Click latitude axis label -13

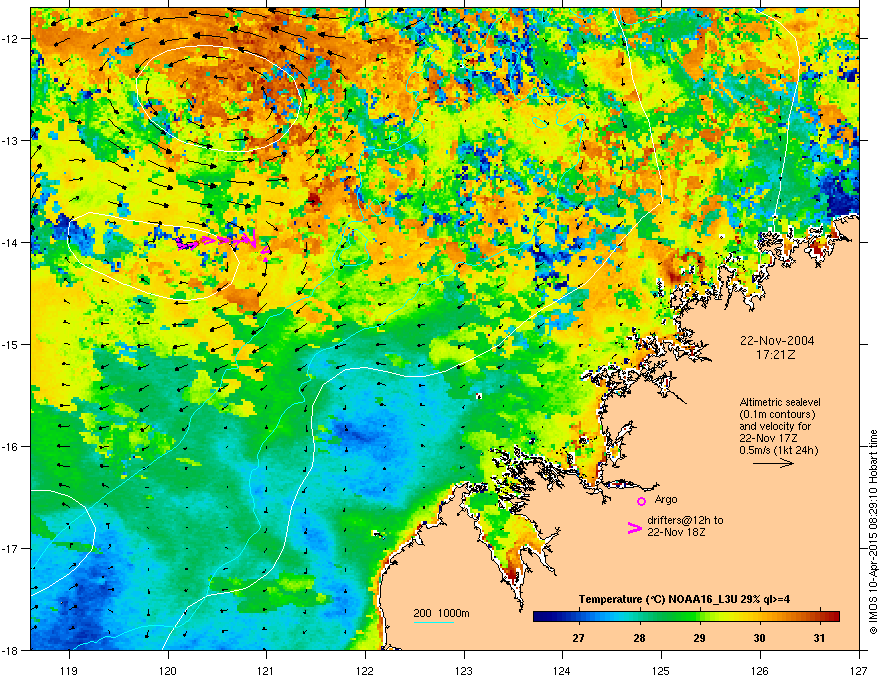10,141
